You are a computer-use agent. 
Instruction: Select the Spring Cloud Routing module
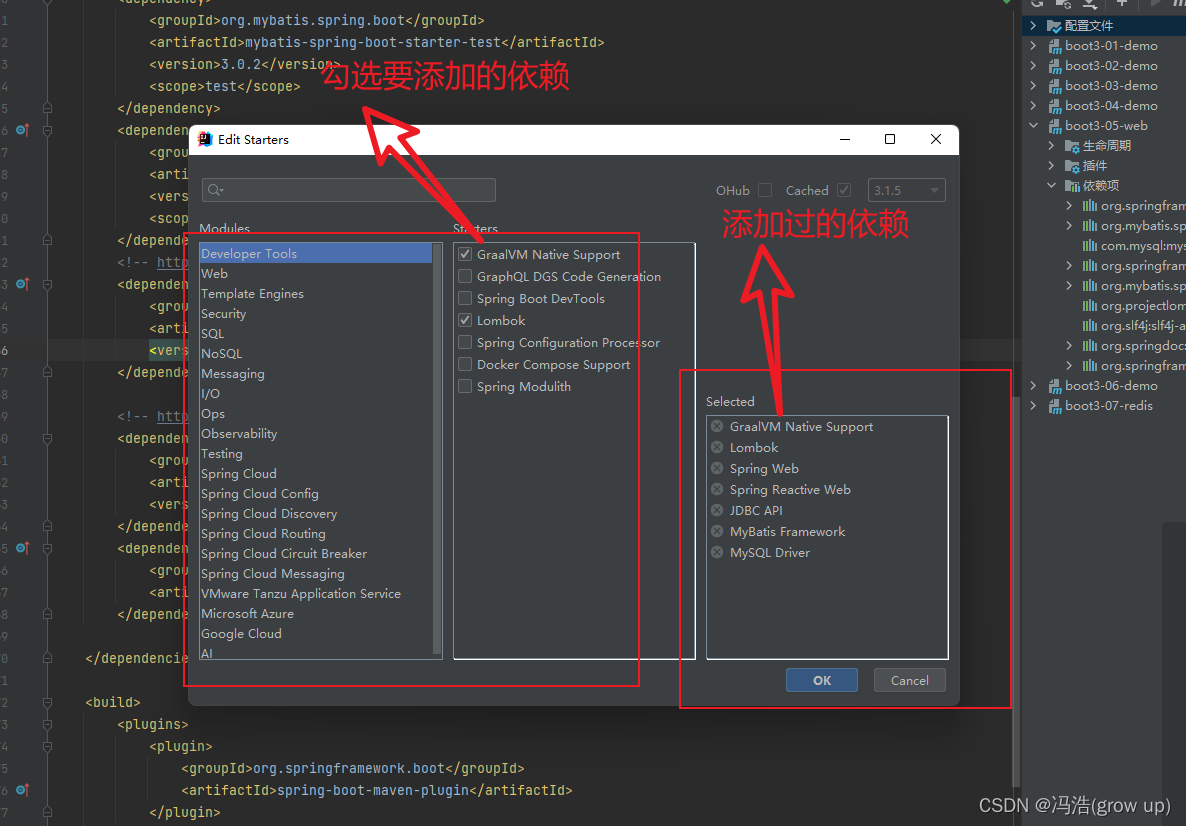click(x=315, y=534)
